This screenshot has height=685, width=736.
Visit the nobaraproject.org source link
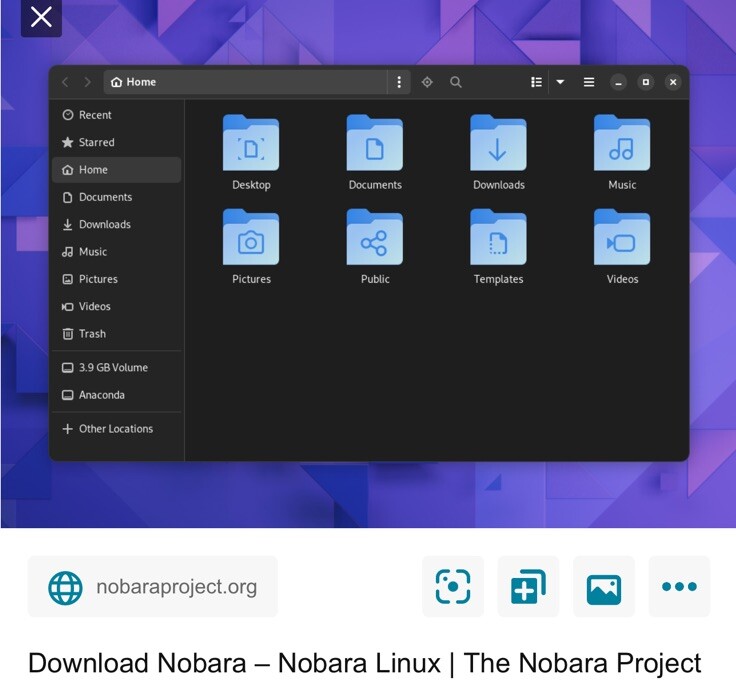pyautogui.click(x=153, y=586)
